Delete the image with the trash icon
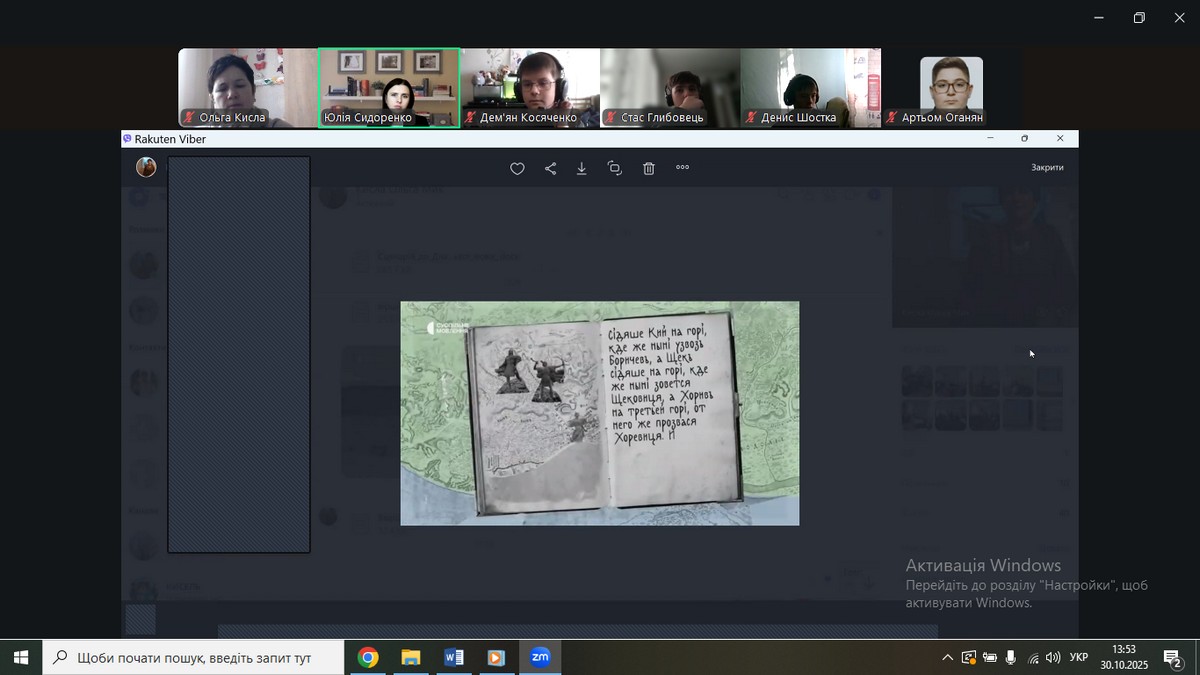Screen dimensions: 1200x675 click(649, 169)
